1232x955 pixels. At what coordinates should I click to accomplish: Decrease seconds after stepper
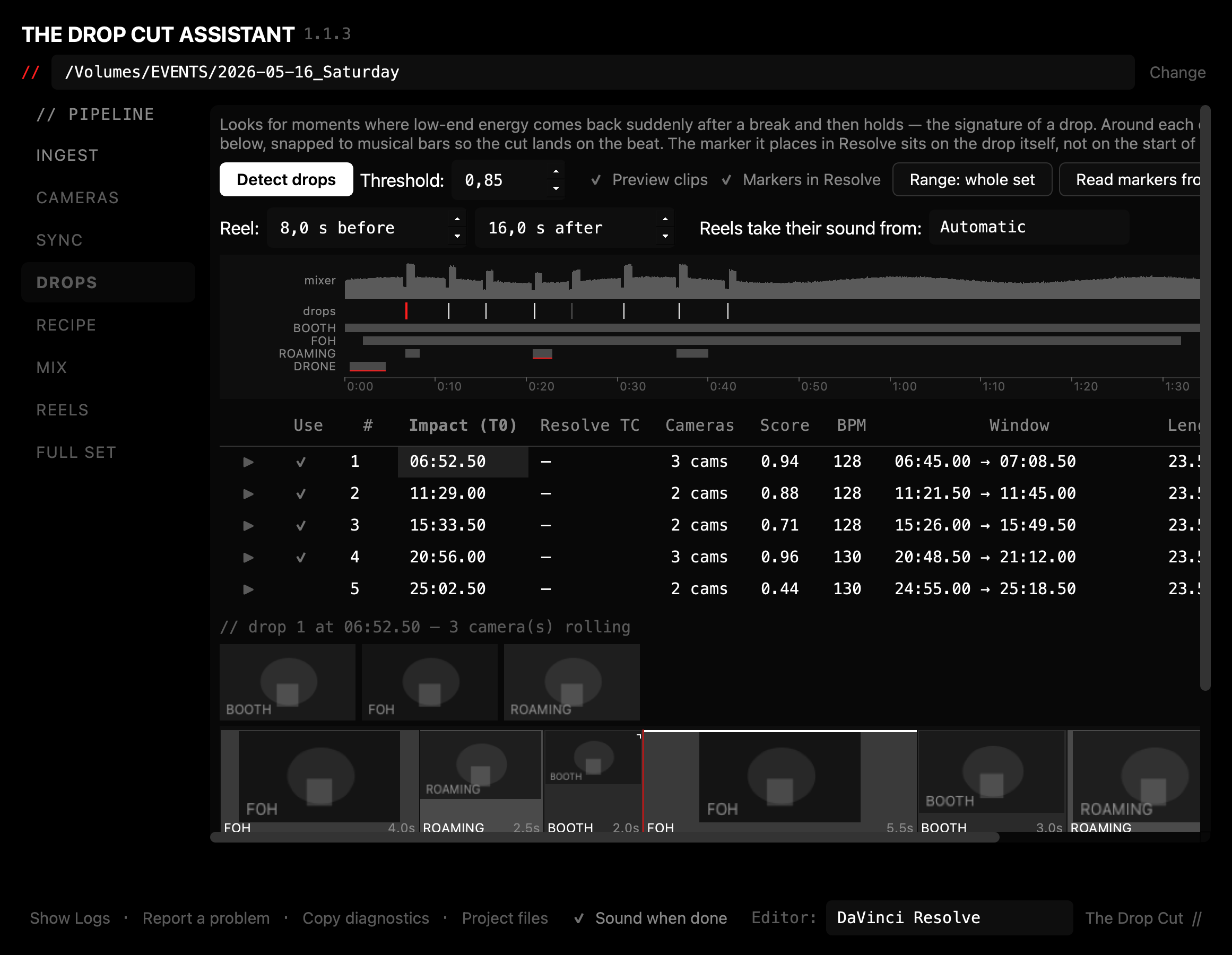tap(665, 236)
